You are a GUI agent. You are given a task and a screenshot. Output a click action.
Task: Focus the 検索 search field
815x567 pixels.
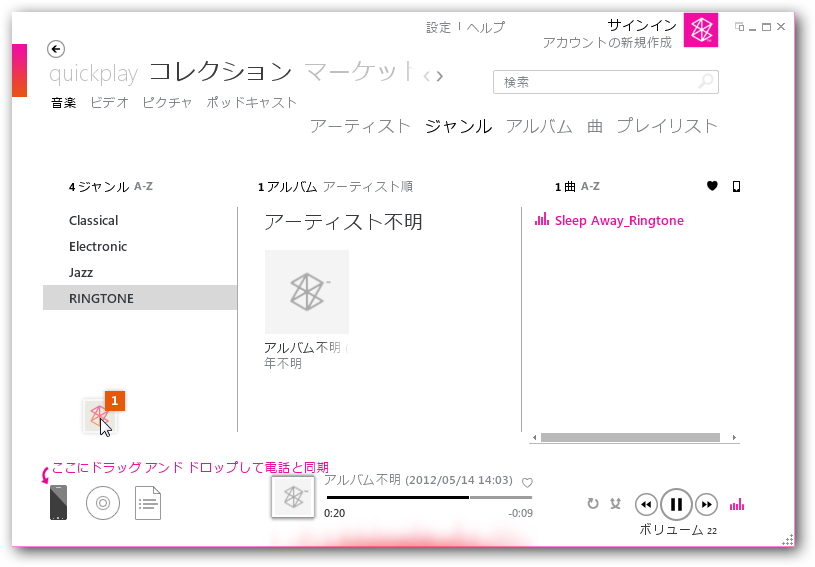click(606, 82)
